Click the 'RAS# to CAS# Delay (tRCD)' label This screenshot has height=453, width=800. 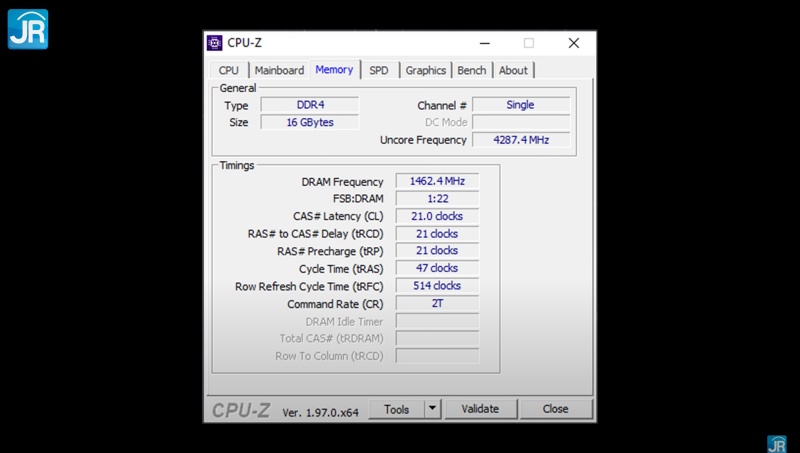[315, 234]
